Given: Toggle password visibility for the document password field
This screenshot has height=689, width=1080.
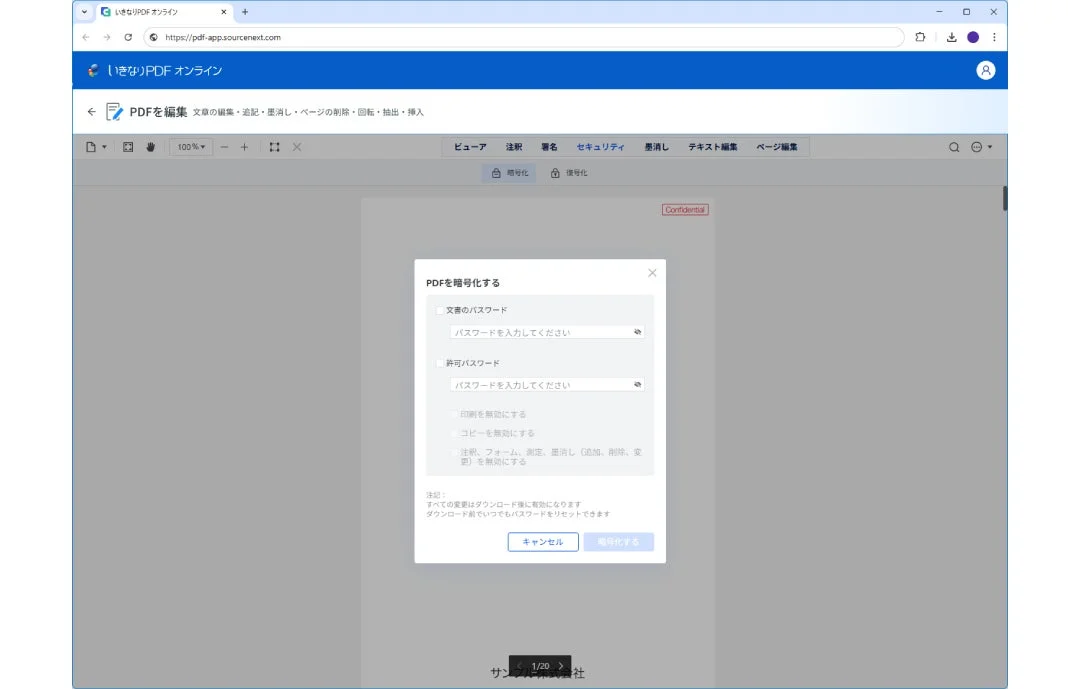Looking at the screenshot, I should pos(637,331).
